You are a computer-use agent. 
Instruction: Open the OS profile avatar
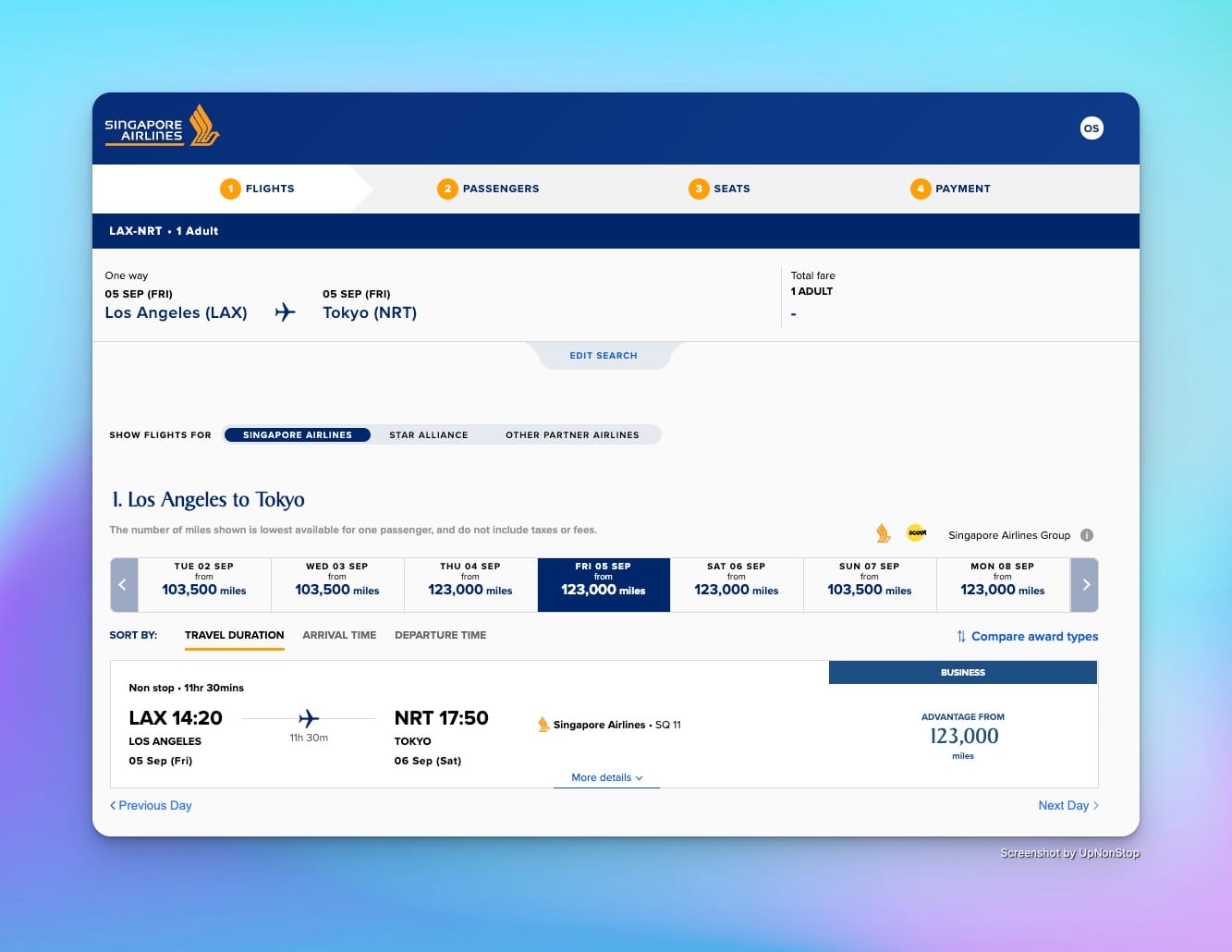(x=1092, y=128)
